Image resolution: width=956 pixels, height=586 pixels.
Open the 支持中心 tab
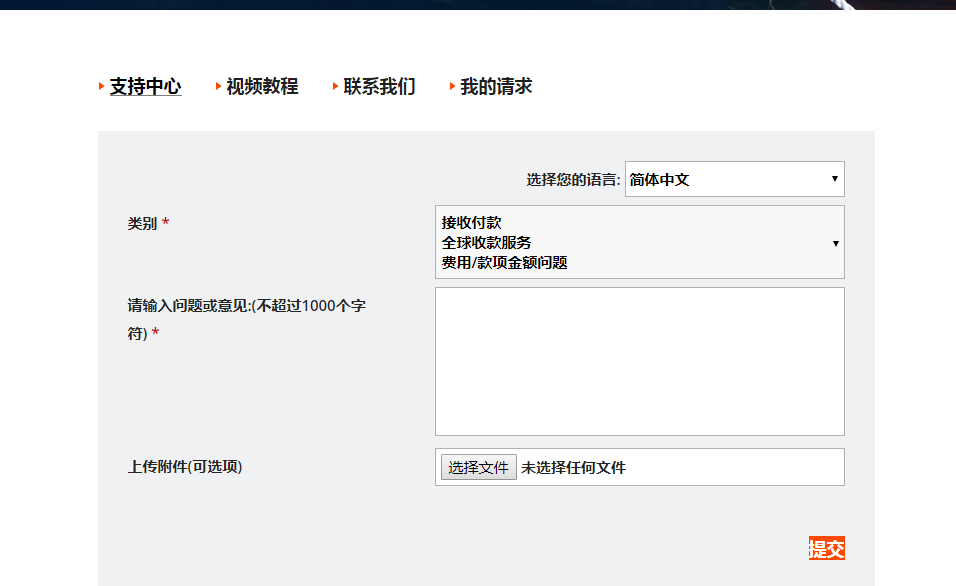click(x=145, y=87)
